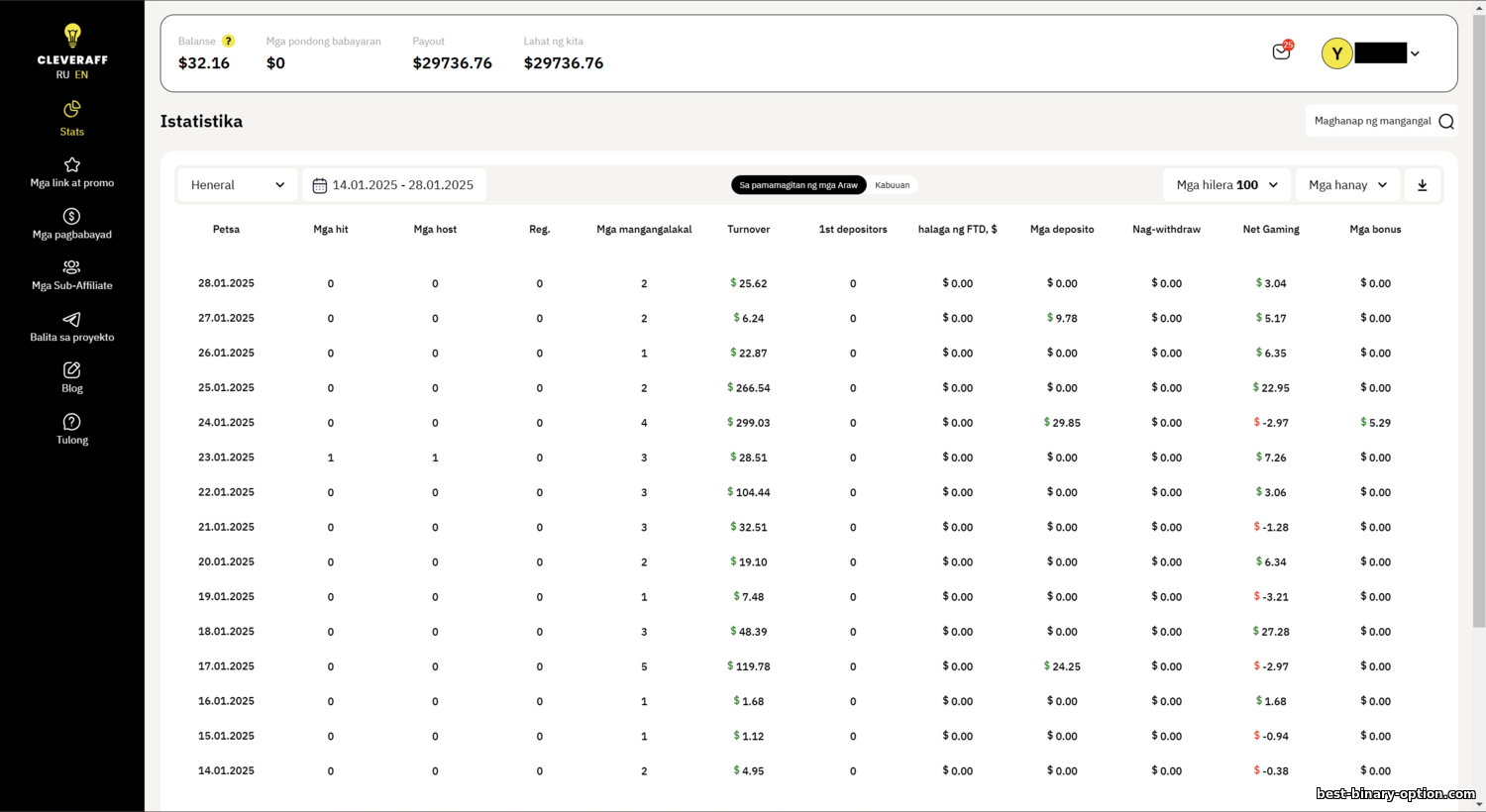Click deposit value $ 9.78

pos(1062,318)
